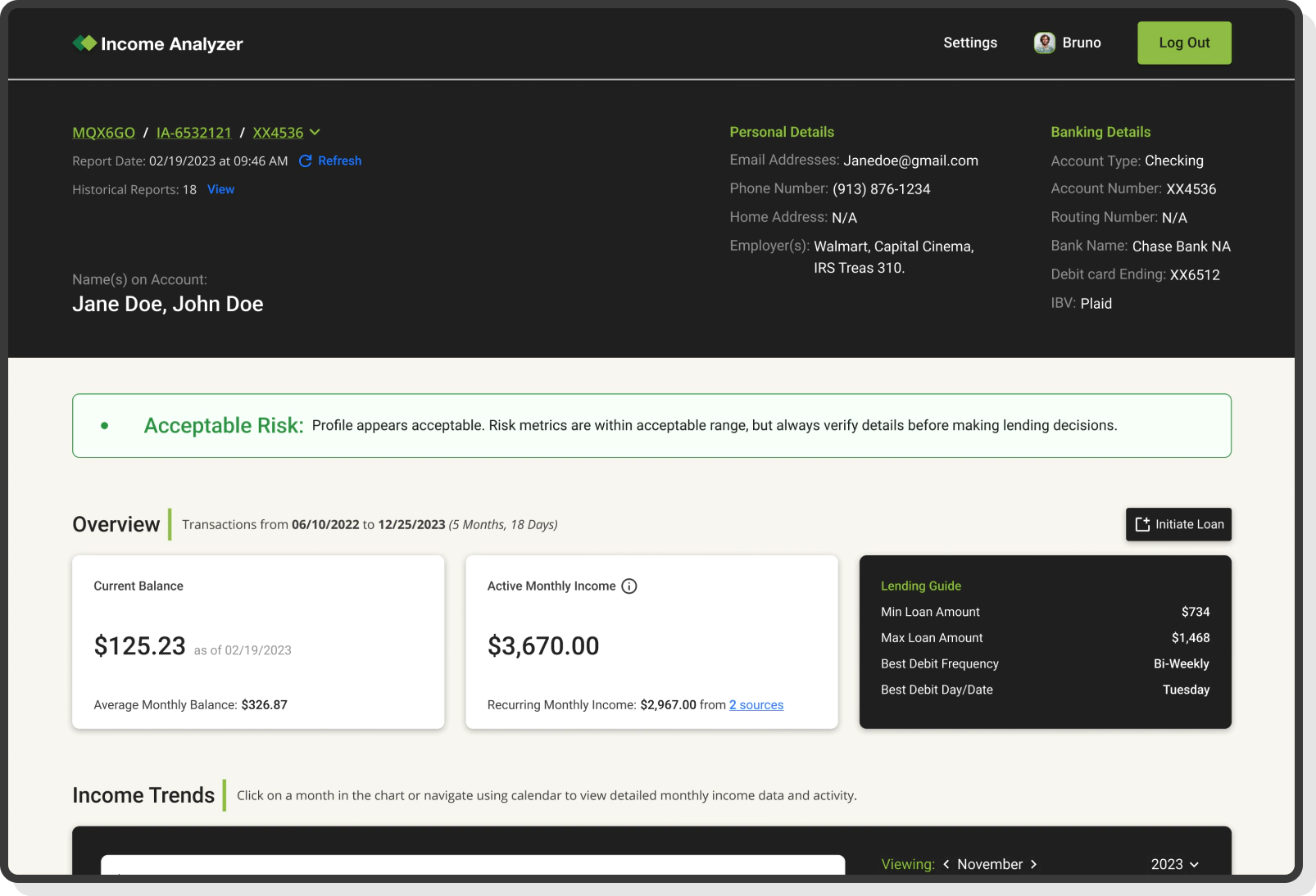Navigate to the MQX6GO breadcrumb
The height and width of the screenshot is (896, 1316).
(103, 132)
